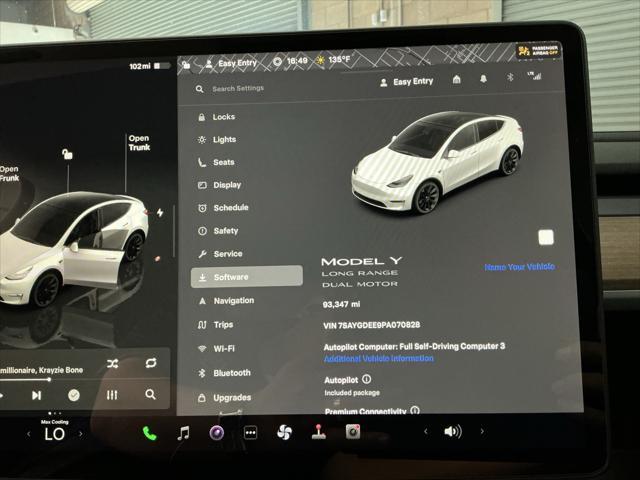Show Autopilot package info icon
This screenshot has width=640, height=480.
tap(367, 379)
